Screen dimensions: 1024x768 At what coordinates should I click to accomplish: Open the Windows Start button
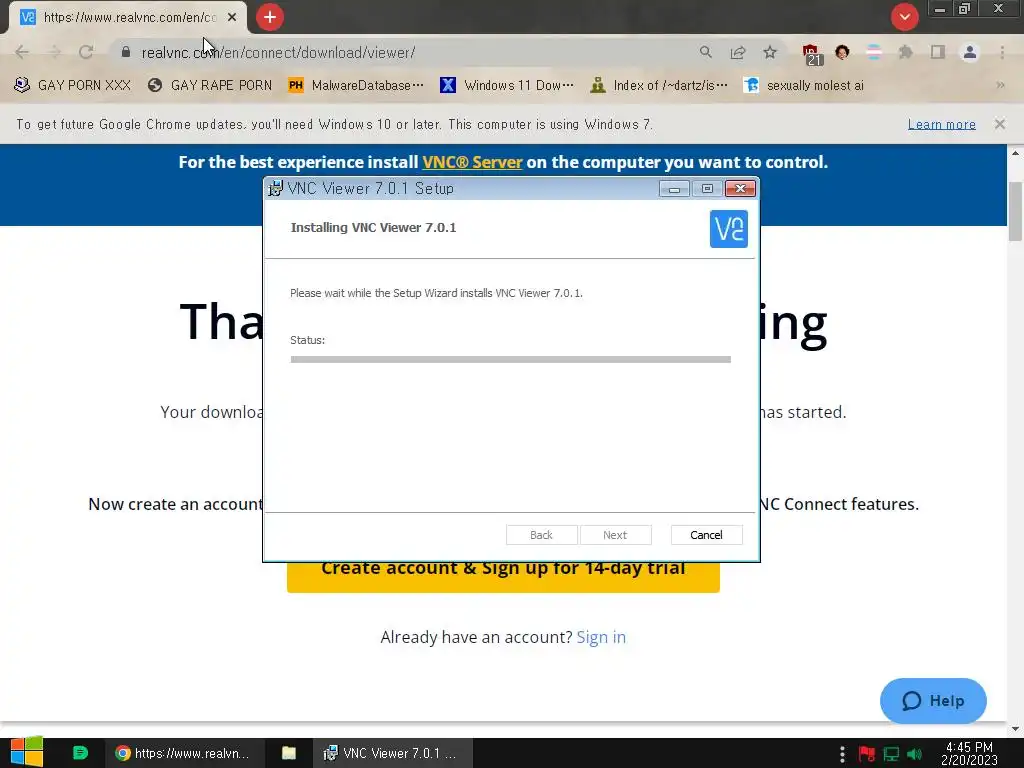27,752
